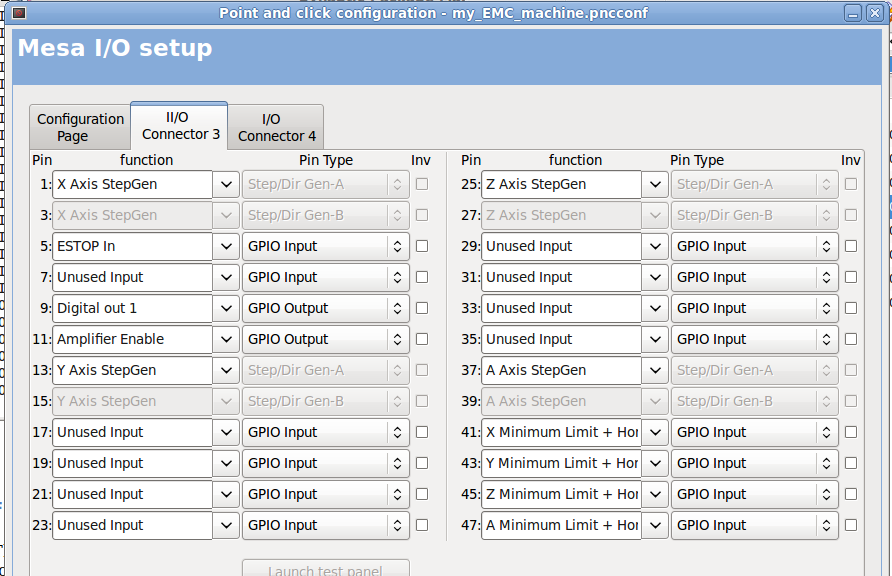Click the Digital out 1 function field

pyautogui.click(x=132, y=308)
